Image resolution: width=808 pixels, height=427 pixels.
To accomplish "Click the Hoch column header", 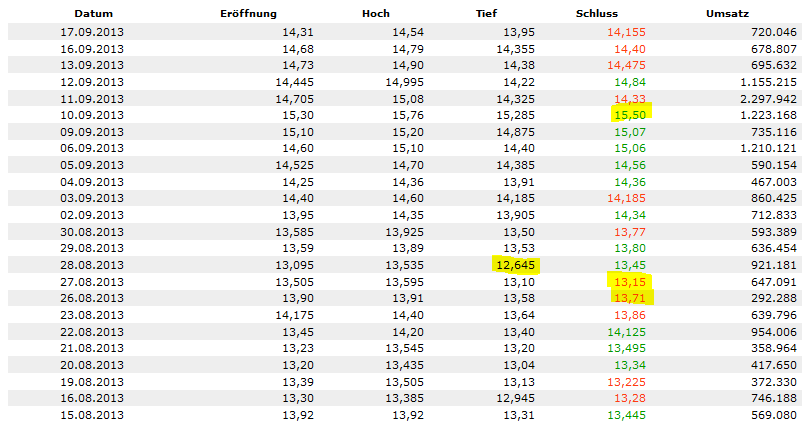I will (x=376, y=14).
